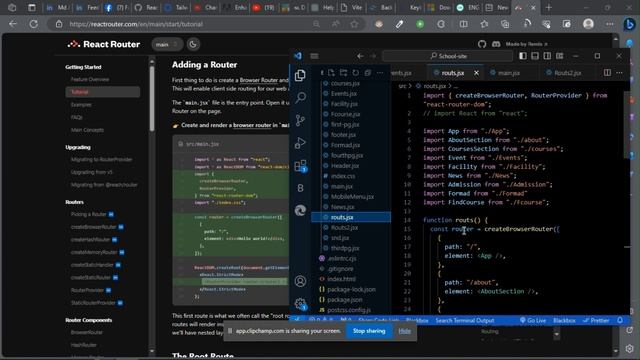This screenshot has height=360, width=640.
Task: Open footer.jsx in Explorer
Action: click(x=343, y=135)
